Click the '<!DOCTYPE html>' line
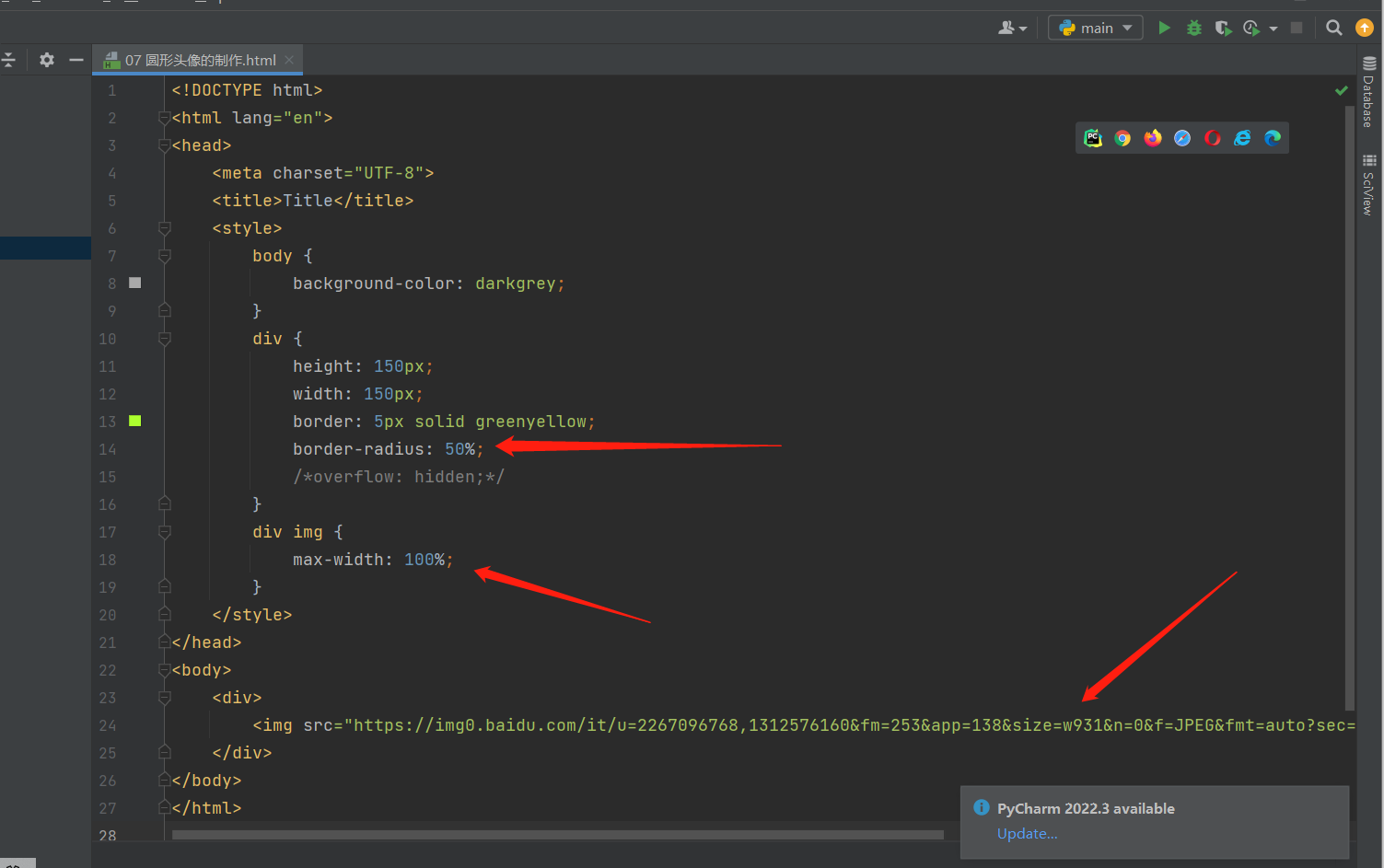This screenshot has width=1384, height=868. pos(247,90)
